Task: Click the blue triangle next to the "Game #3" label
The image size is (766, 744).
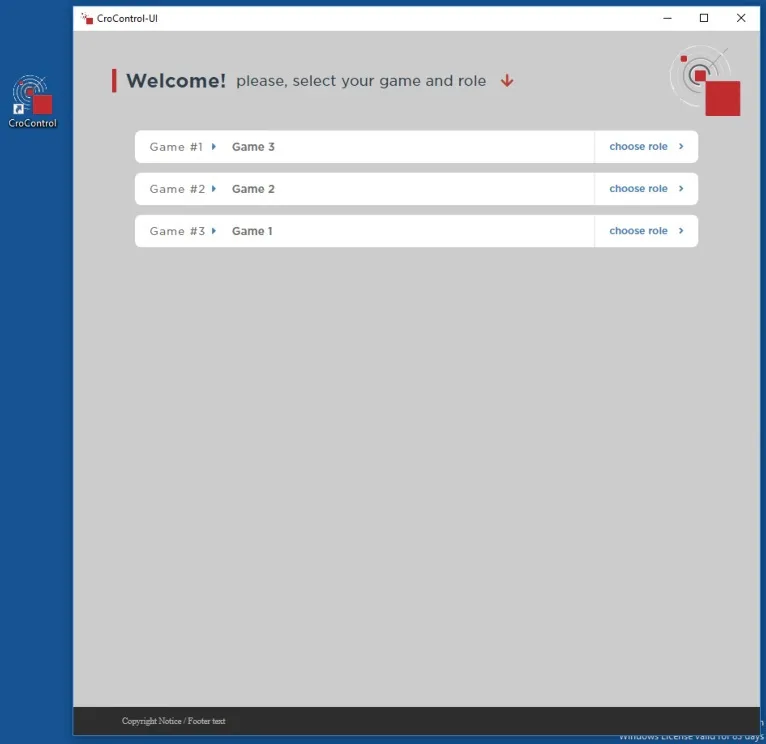Action: 214,231
